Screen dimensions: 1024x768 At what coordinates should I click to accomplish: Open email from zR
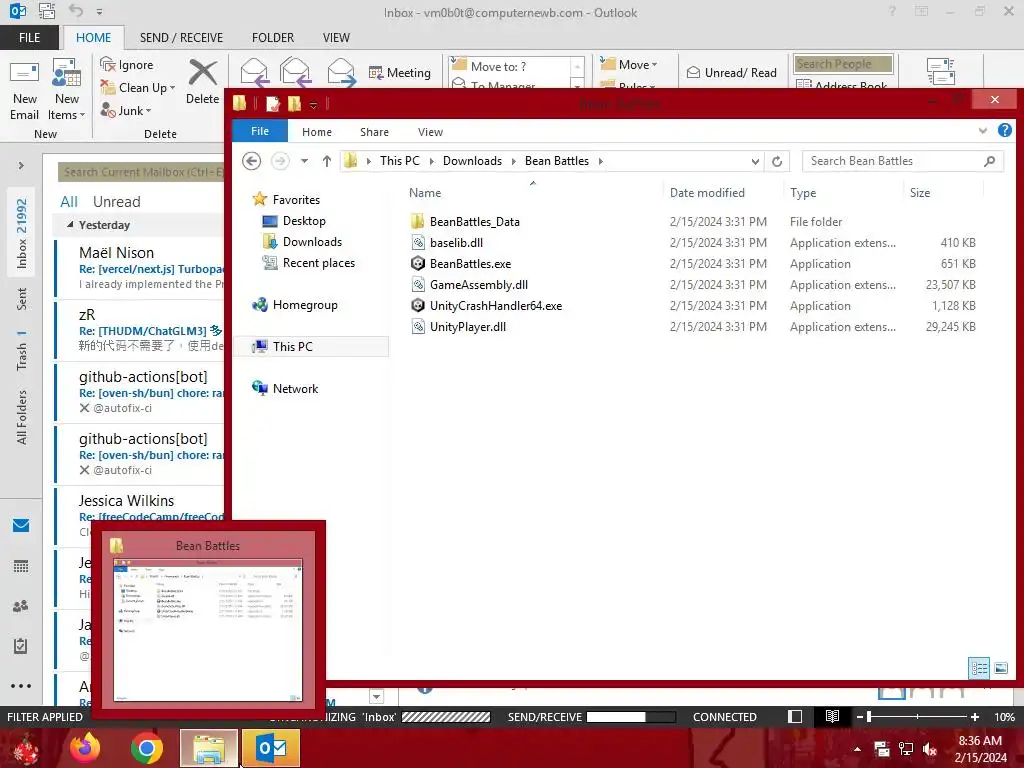(140, 330)
